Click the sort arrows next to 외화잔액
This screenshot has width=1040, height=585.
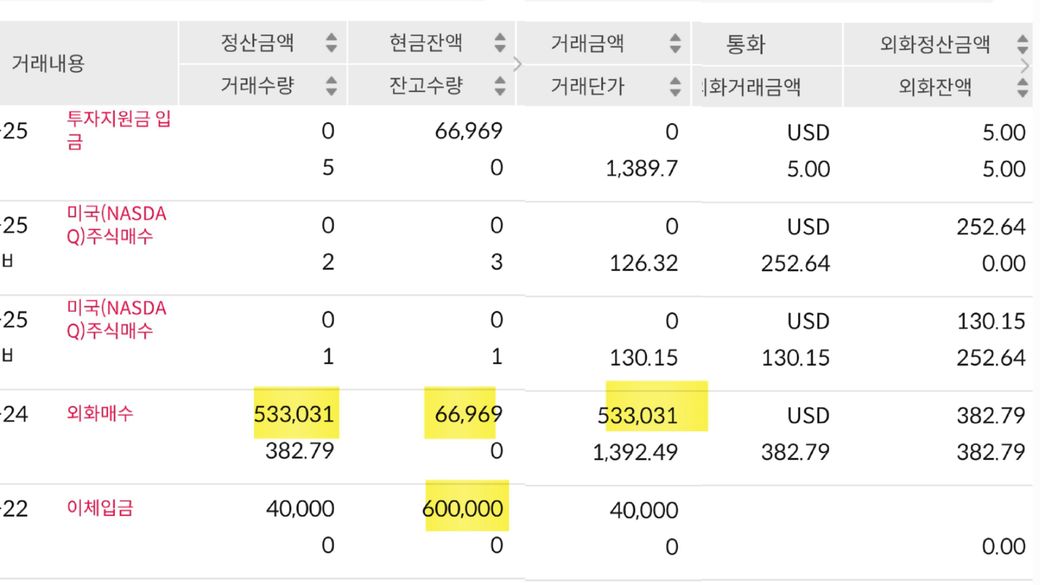1022,86
